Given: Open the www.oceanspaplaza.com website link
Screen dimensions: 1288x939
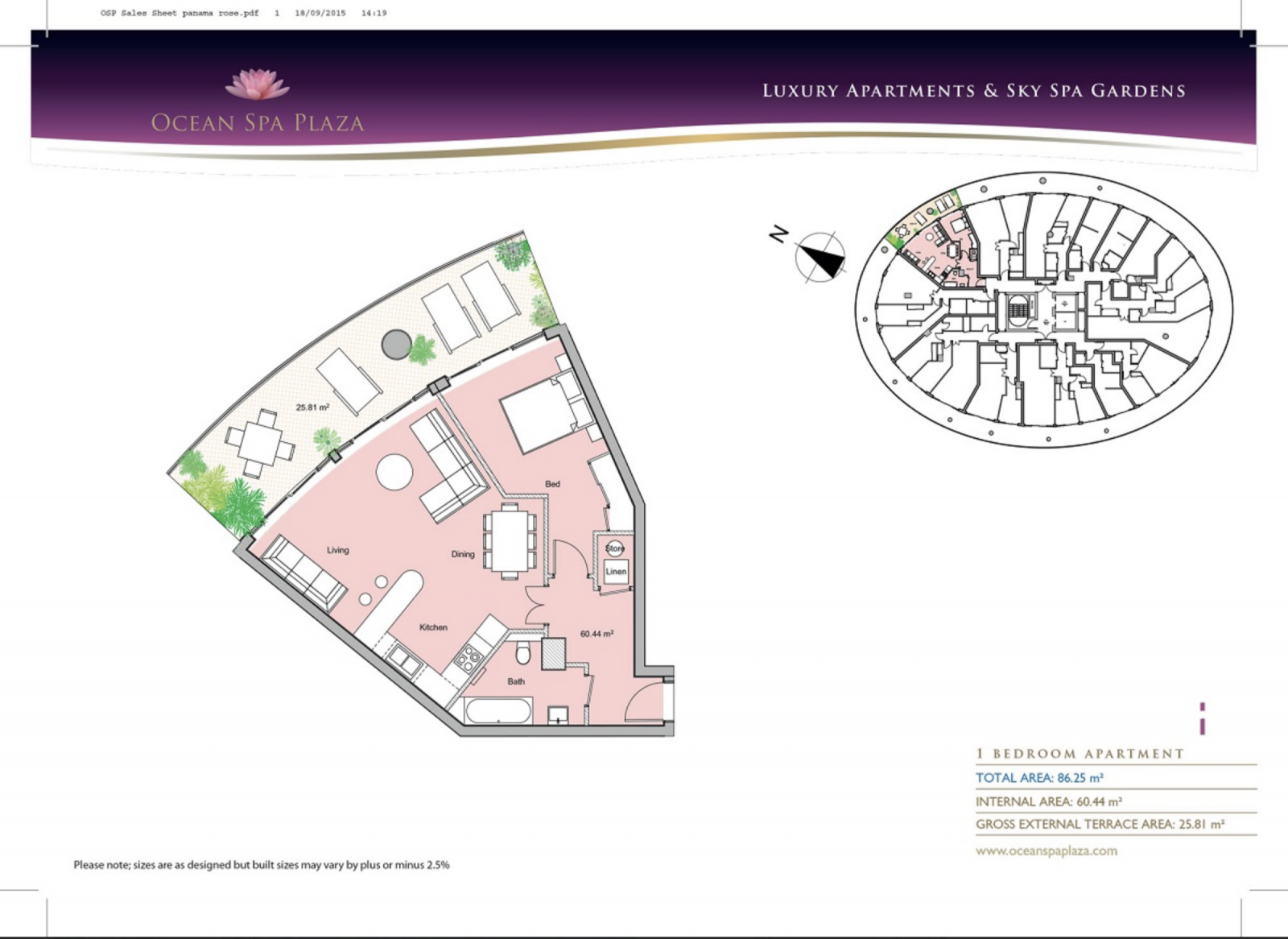Looking at the screenshot, I should tap(1046, 850).
